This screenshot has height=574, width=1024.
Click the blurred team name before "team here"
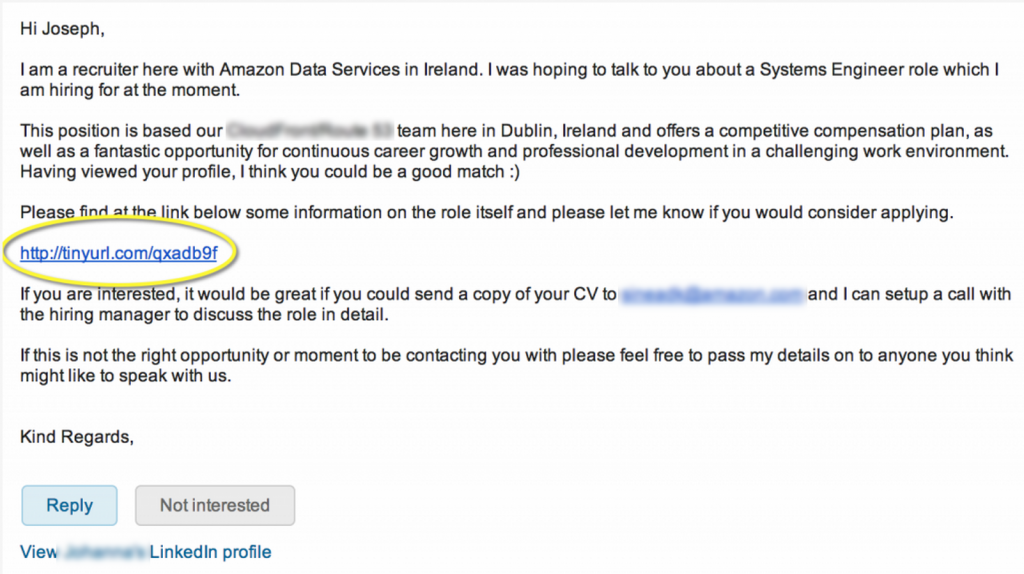[311, 131]
